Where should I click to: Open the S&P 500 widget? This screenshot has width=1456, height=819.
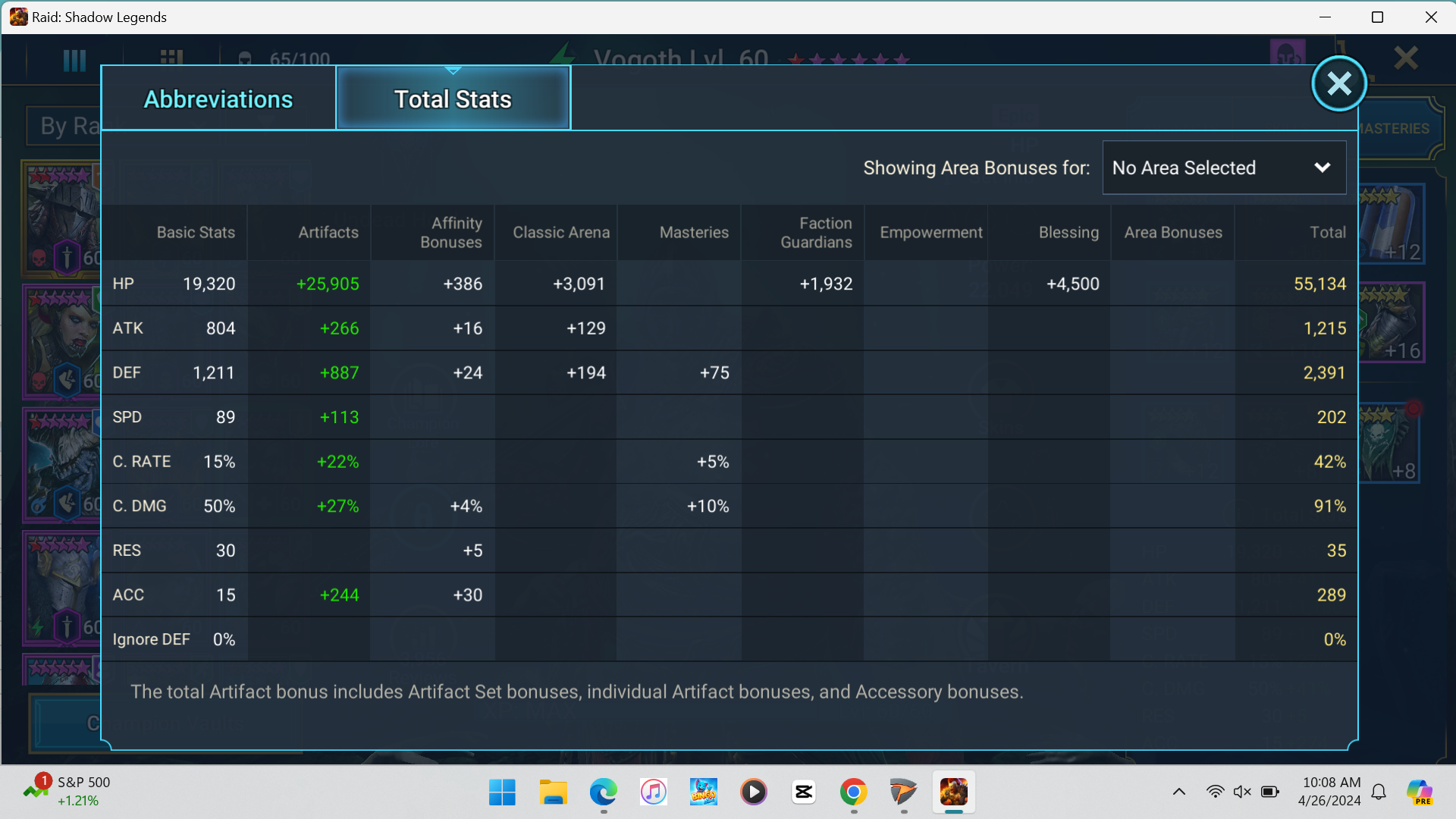67,791
